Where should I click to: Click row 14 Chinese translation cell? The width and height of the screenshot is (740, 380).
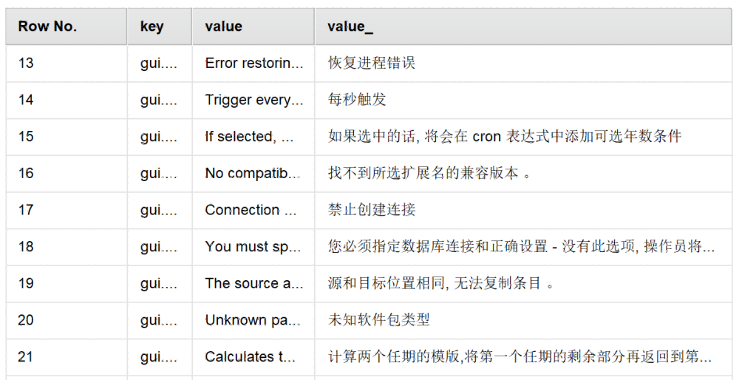coord(523,100)
